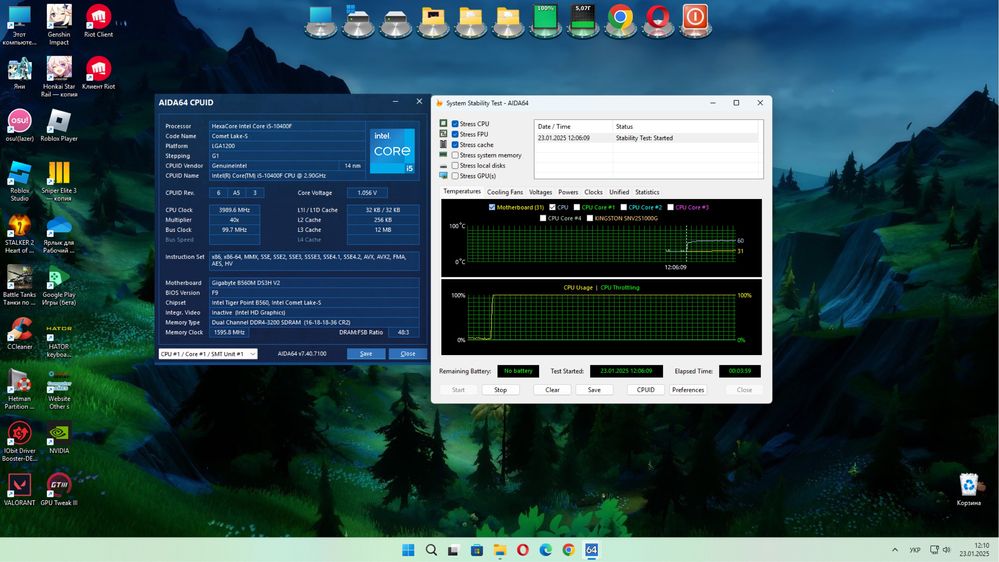This screenshot has width=999, height=562.
Task: Select the Unified tab
Action: pos(619,192)
